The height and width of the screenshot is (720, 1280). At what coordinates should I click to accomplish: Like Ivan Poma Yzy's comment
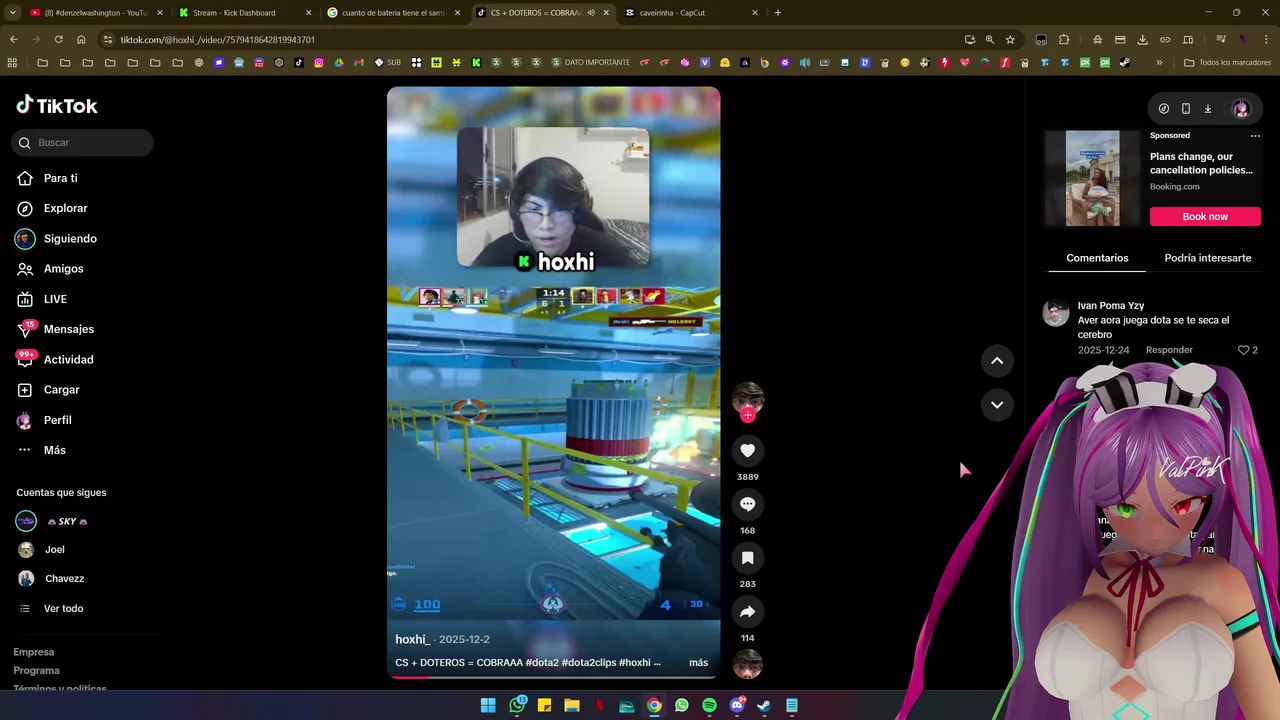(x=1244, y=350)
